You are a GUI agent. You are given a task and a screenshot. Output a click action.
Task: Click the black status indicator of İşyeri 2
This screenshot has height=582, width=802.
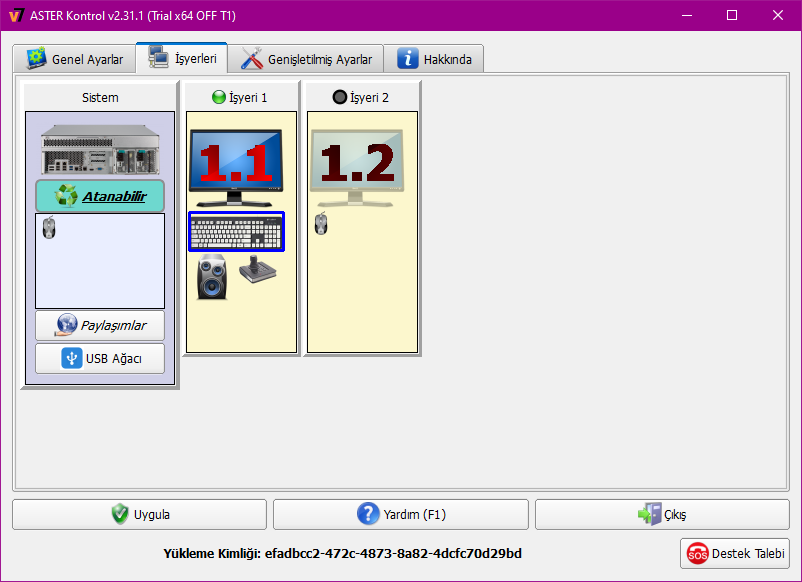pyautogui.click(x=340, y=97)
